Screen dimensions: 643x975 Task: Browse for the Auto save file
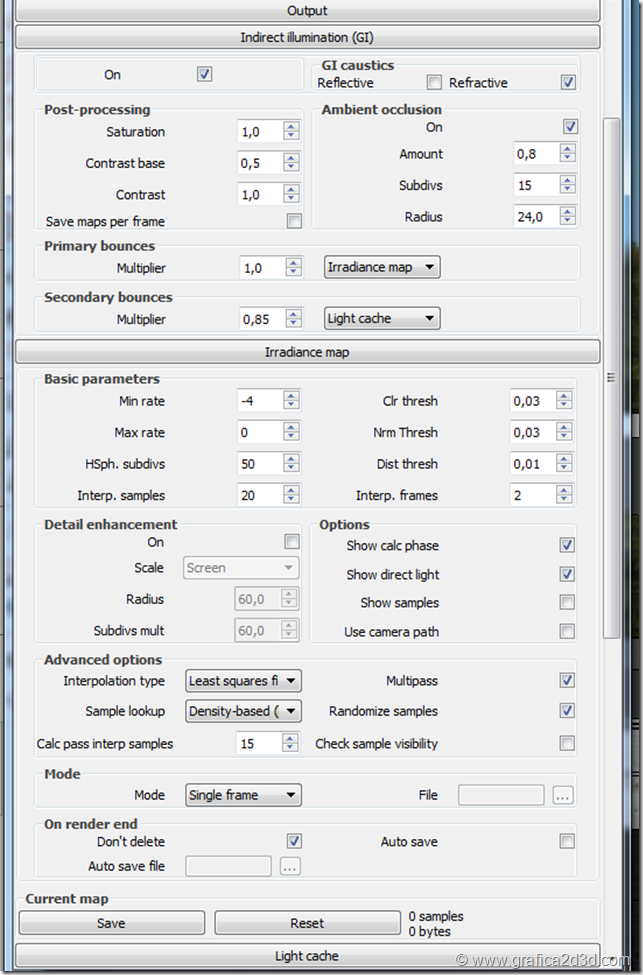[290, 867]
